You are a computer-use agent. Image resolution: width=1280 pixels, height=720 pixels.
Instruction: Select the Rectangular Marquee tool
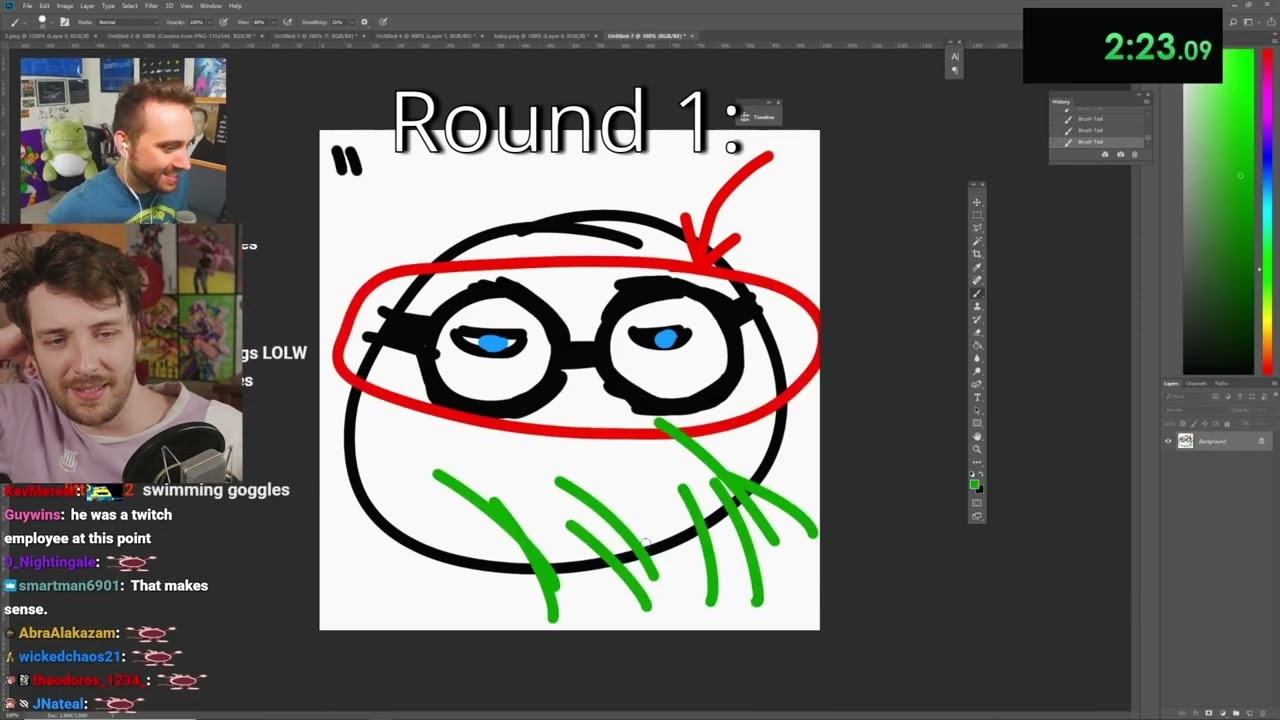point(977,215)
